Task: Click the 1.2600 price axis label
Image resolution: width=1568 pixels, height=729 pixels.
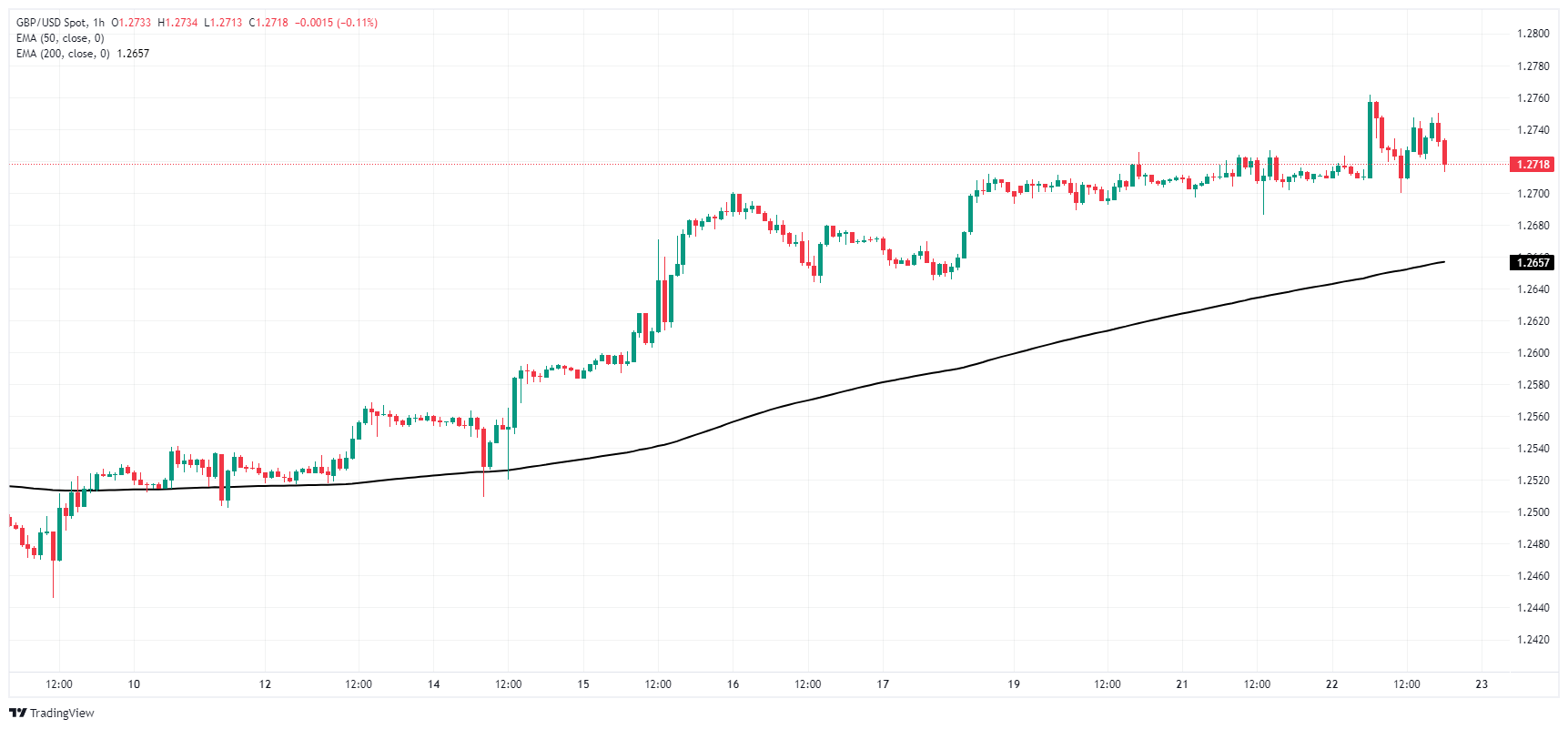Action: (x=1533, y=353)
